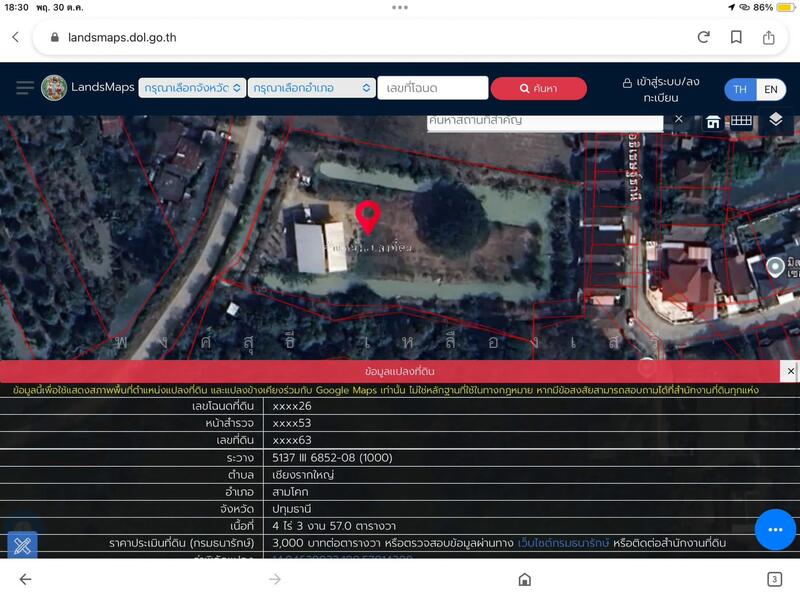The width and height of the screenshot is (800, 600).
Task: Click the เข้าสู่ระบบ/ลงทะเบียน login link
Action: (660, 90)
